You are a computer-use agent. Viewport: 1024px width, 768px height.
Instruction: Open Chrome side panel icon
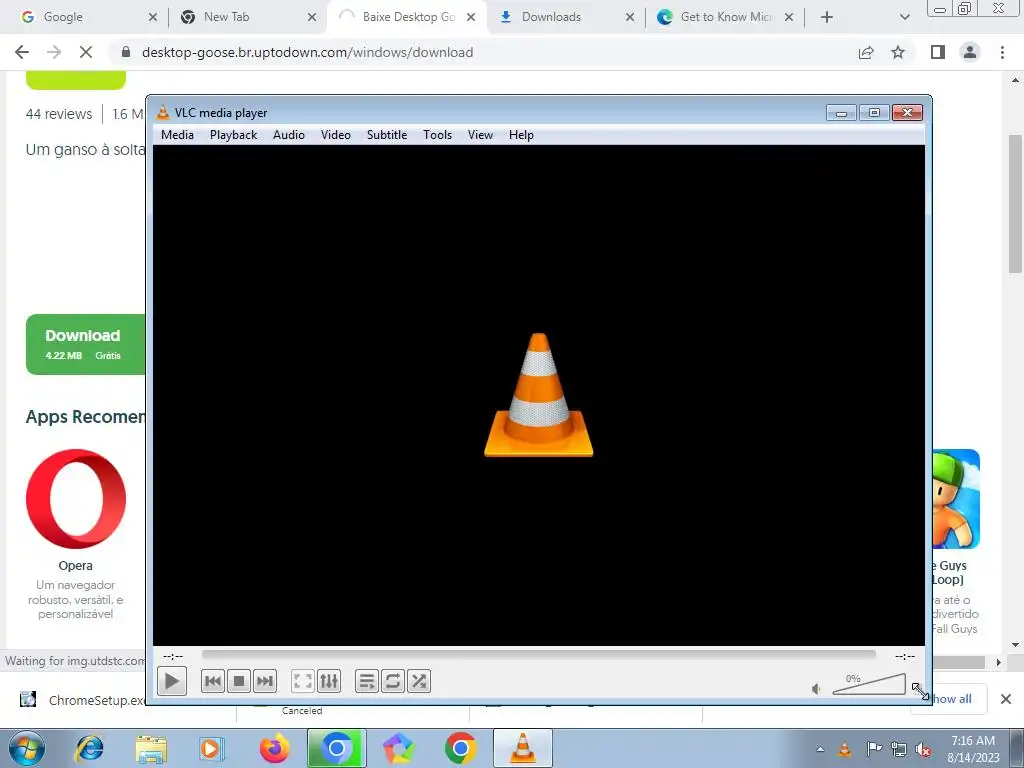(938, 52)
